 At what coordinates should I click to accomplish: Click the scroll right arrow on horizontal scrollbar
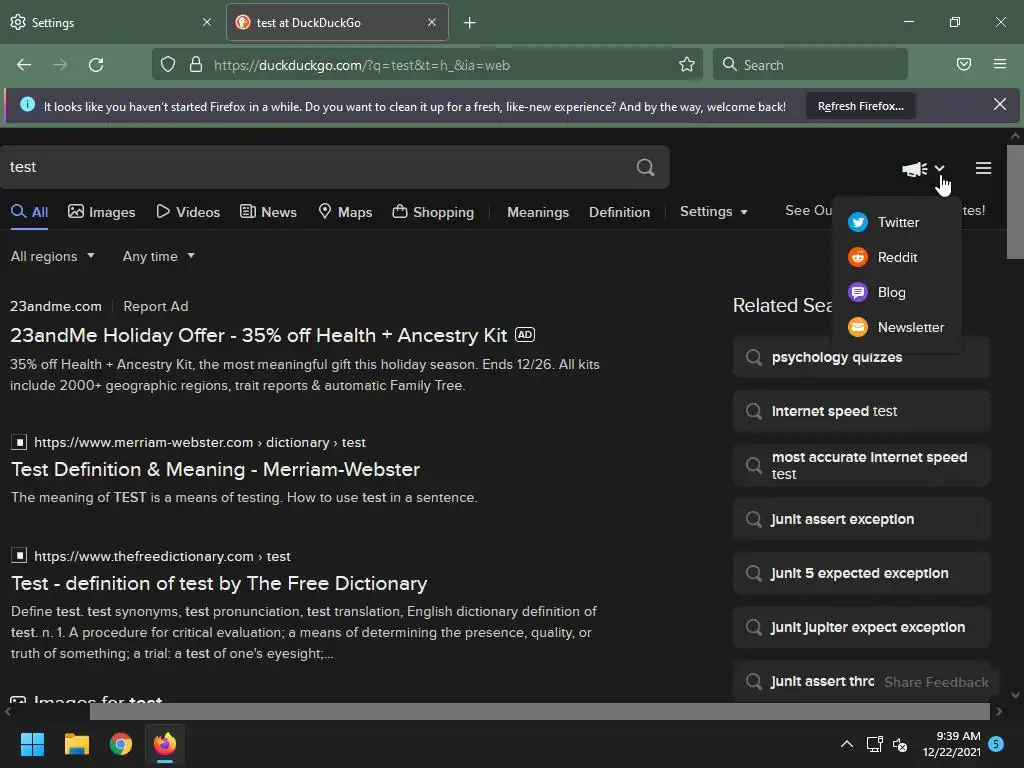click(x=999, y=711)
